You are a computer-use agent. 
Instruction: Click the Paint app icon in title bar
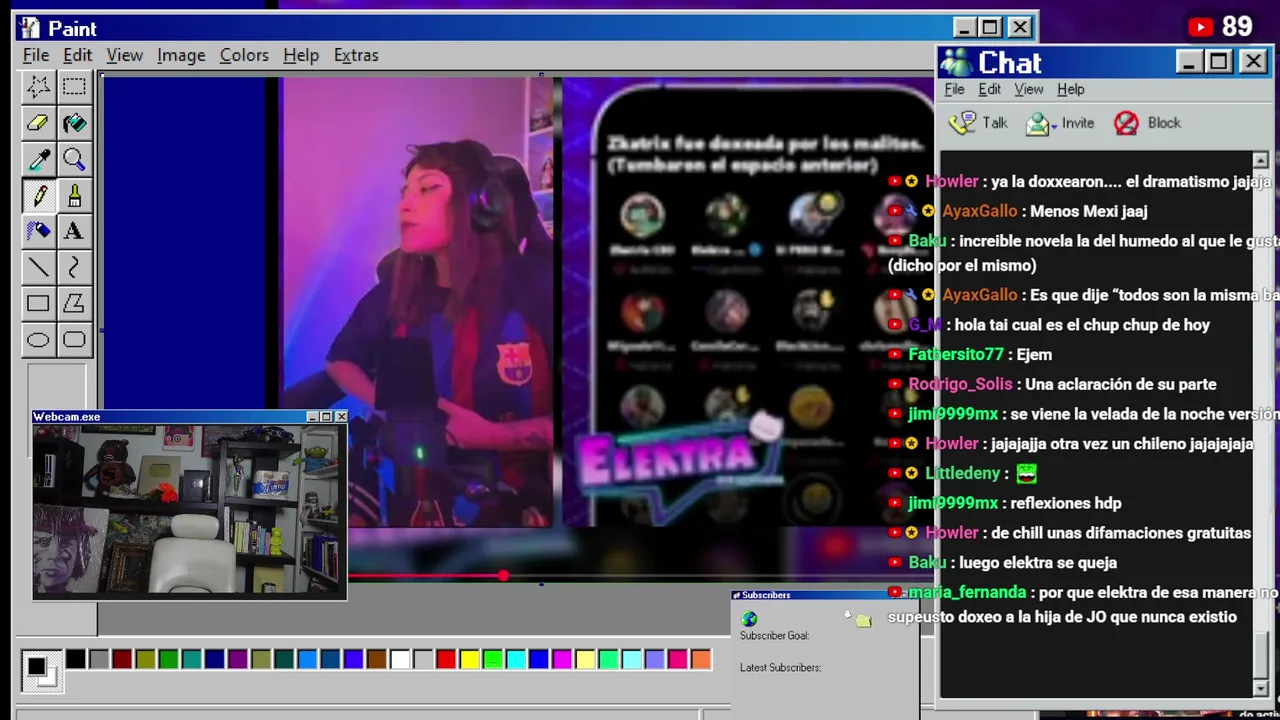click(30, 28)
